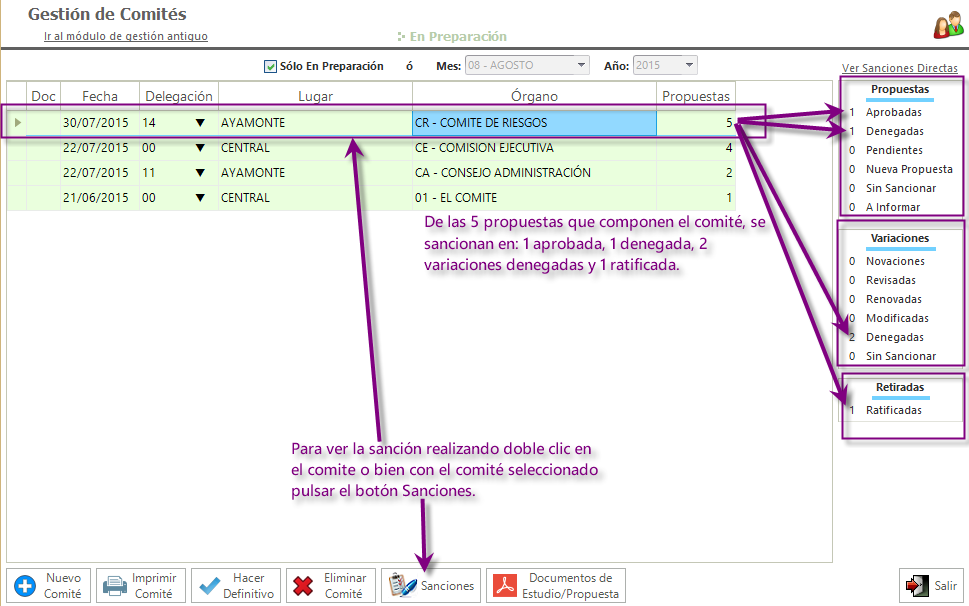
Task: Click Sin Sancionar under Propuestas
Action: 900,188
